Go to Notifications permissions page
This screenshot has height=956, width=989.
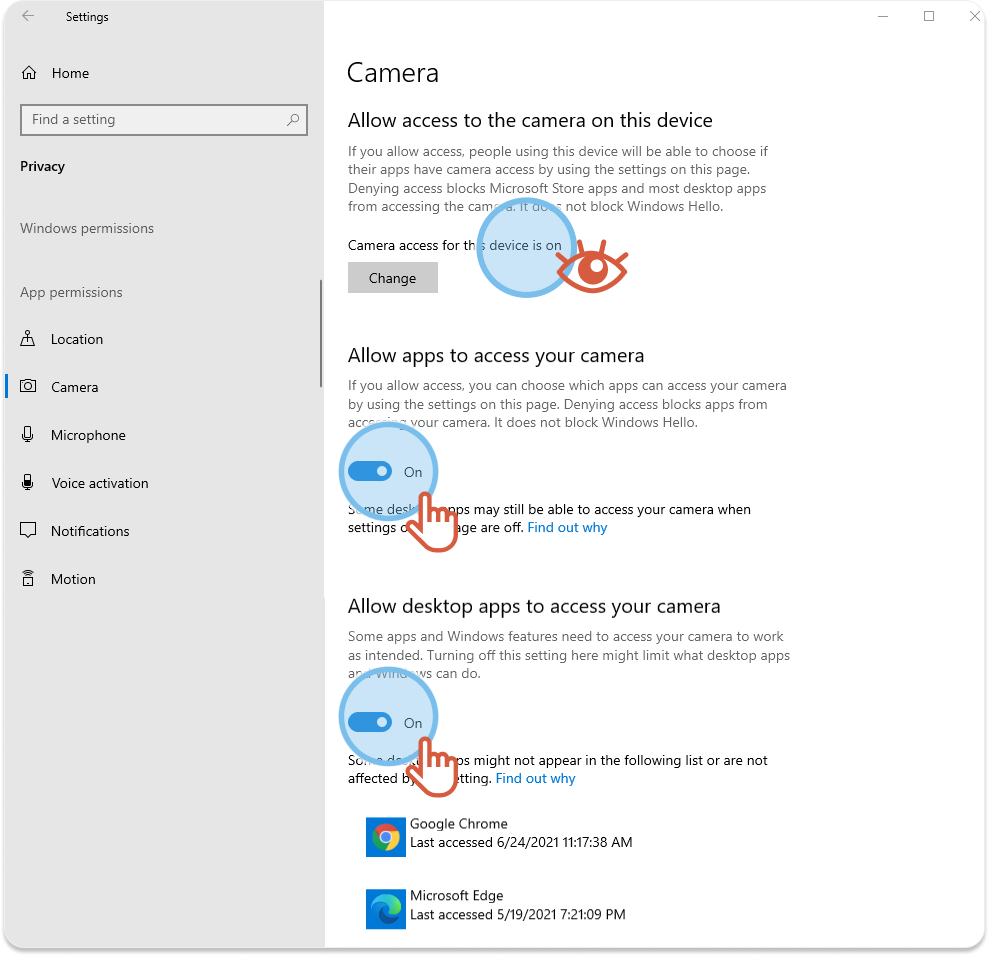(x=90, y=531)
